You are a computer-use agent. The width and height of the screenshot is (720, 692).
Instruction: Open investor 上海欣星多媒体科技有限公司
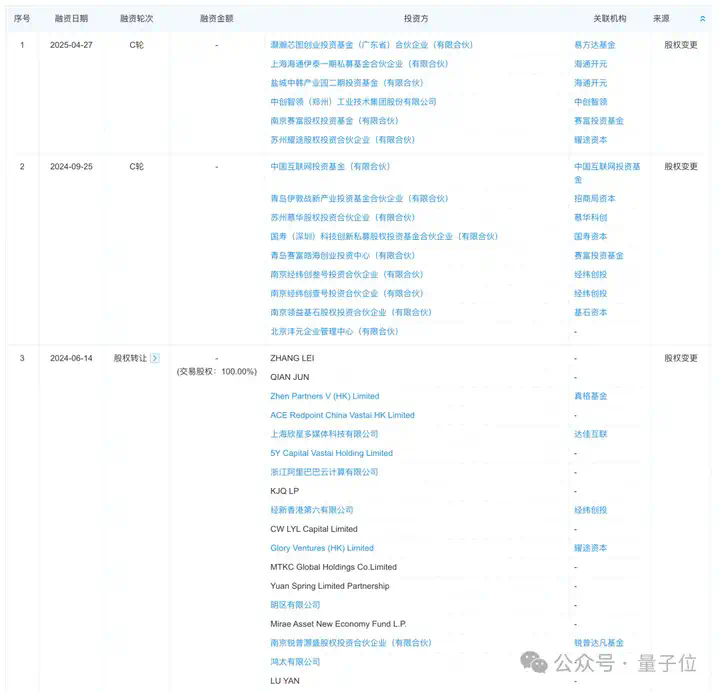[x=324, y=434]
